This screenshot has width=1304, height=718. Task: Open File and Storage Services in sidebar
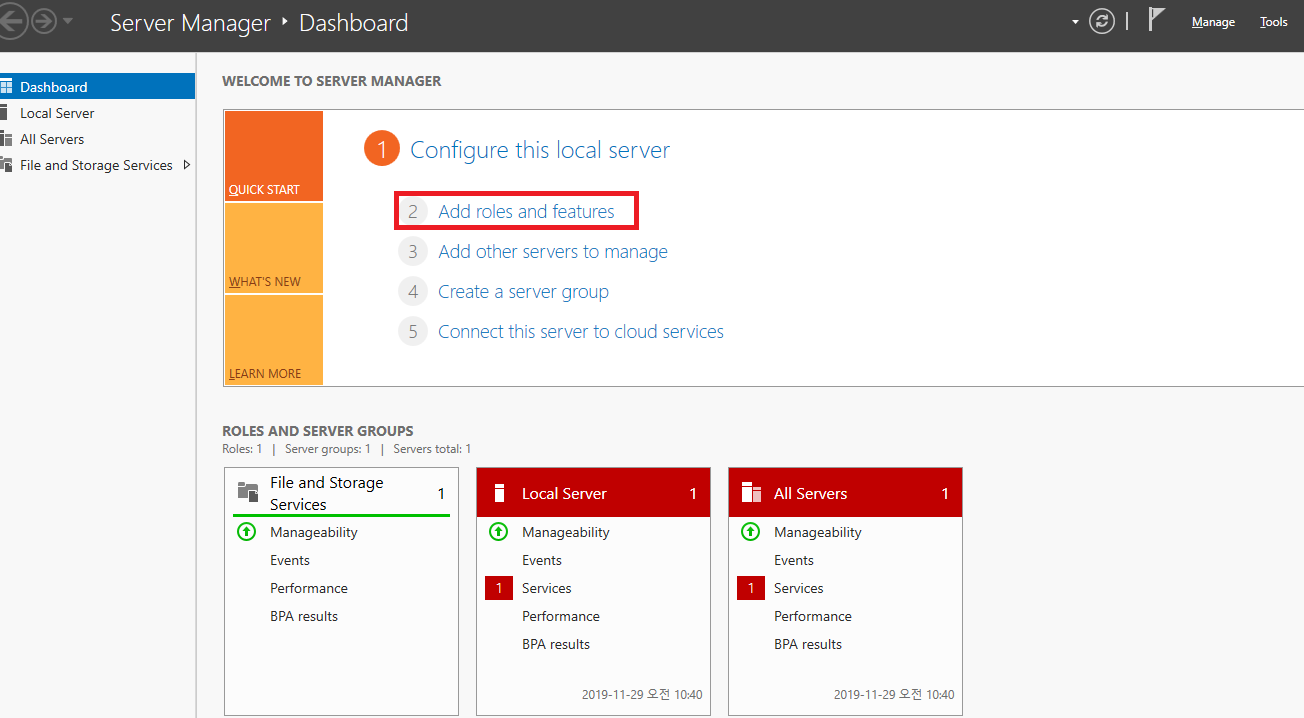point(97,165)
